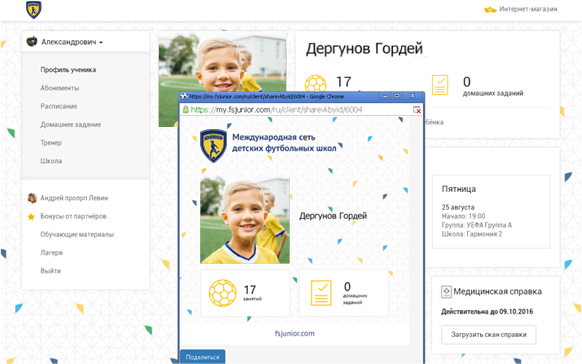Click the medical certificate icon near Медицинская справка

(446, 292)
